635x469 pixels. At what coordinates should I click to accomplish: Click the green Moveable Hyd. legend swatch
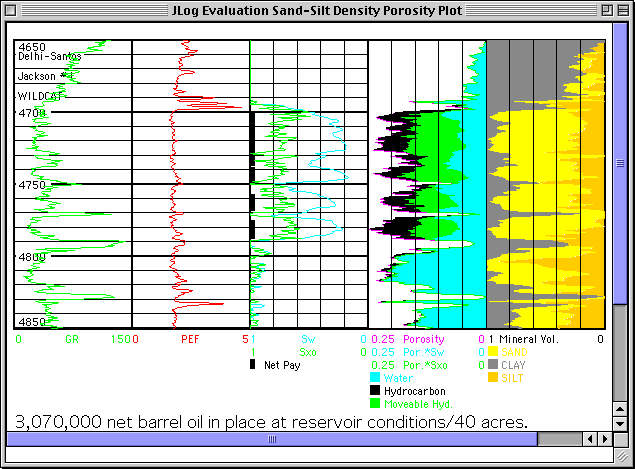375,404
